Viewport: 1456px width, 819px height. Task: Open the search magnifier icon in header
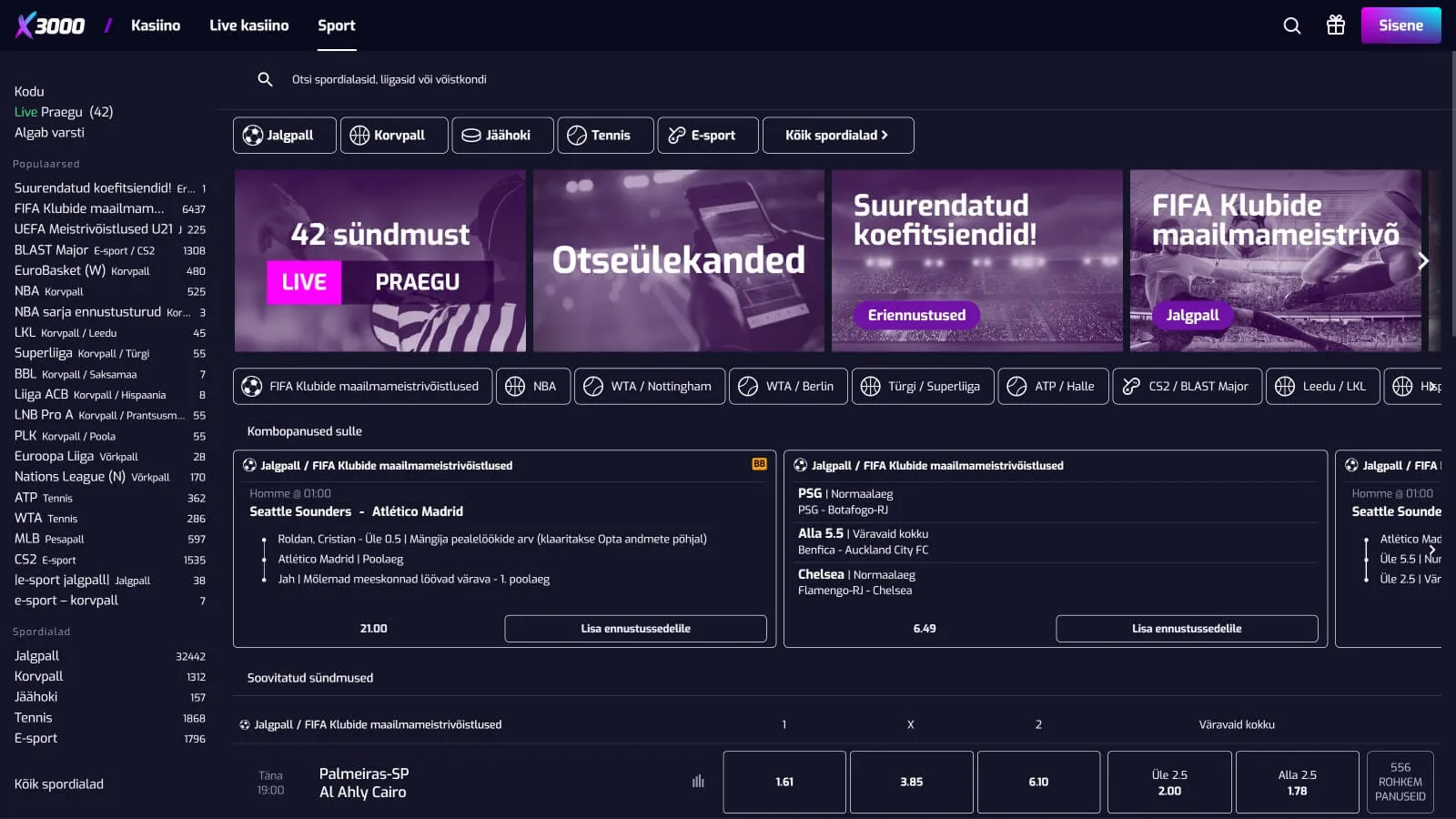(x=1291, y=25)
